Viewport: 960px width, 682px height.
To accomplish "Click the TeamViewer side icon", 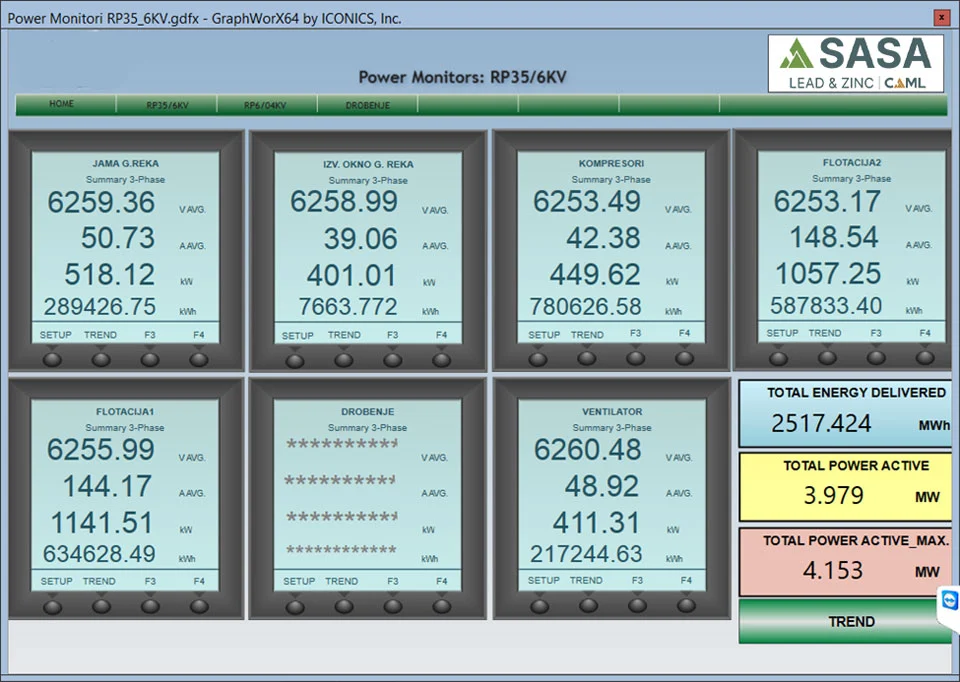I will [950, 601].
